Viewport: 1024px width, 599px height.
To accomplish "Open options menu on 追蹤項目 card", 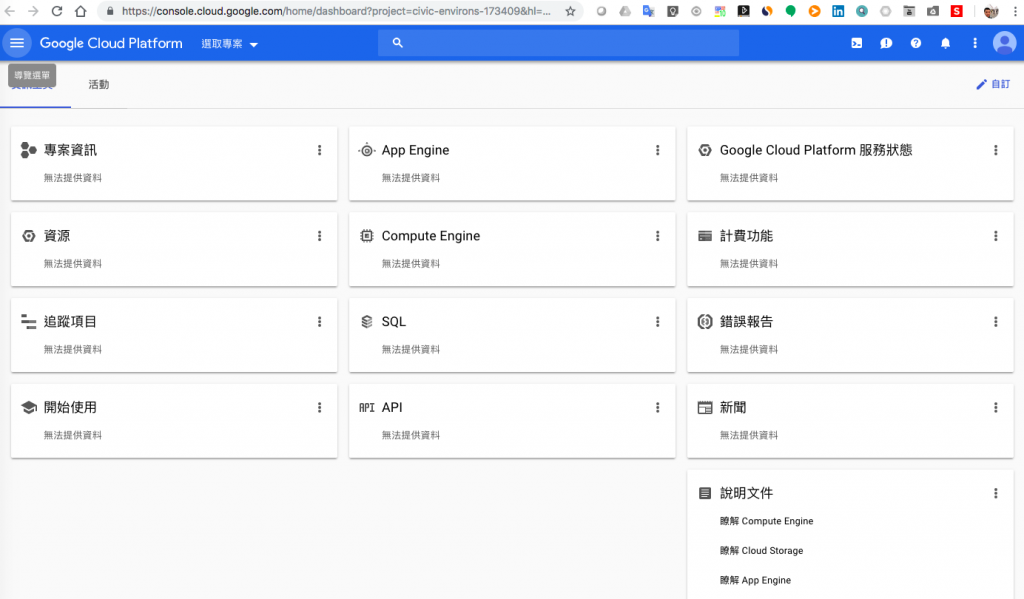I will [x=319, y=321].
